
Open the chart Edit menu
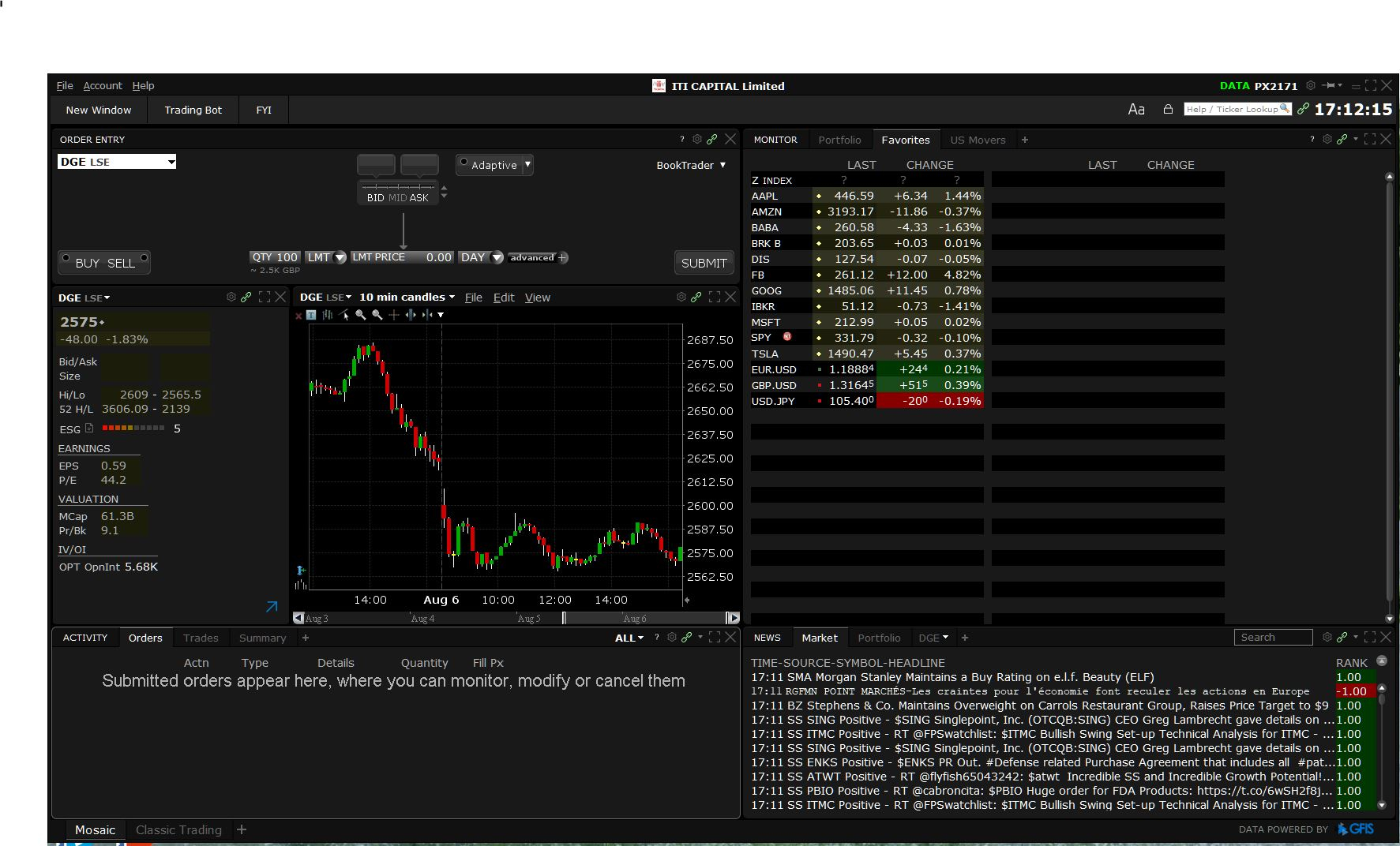504,298
